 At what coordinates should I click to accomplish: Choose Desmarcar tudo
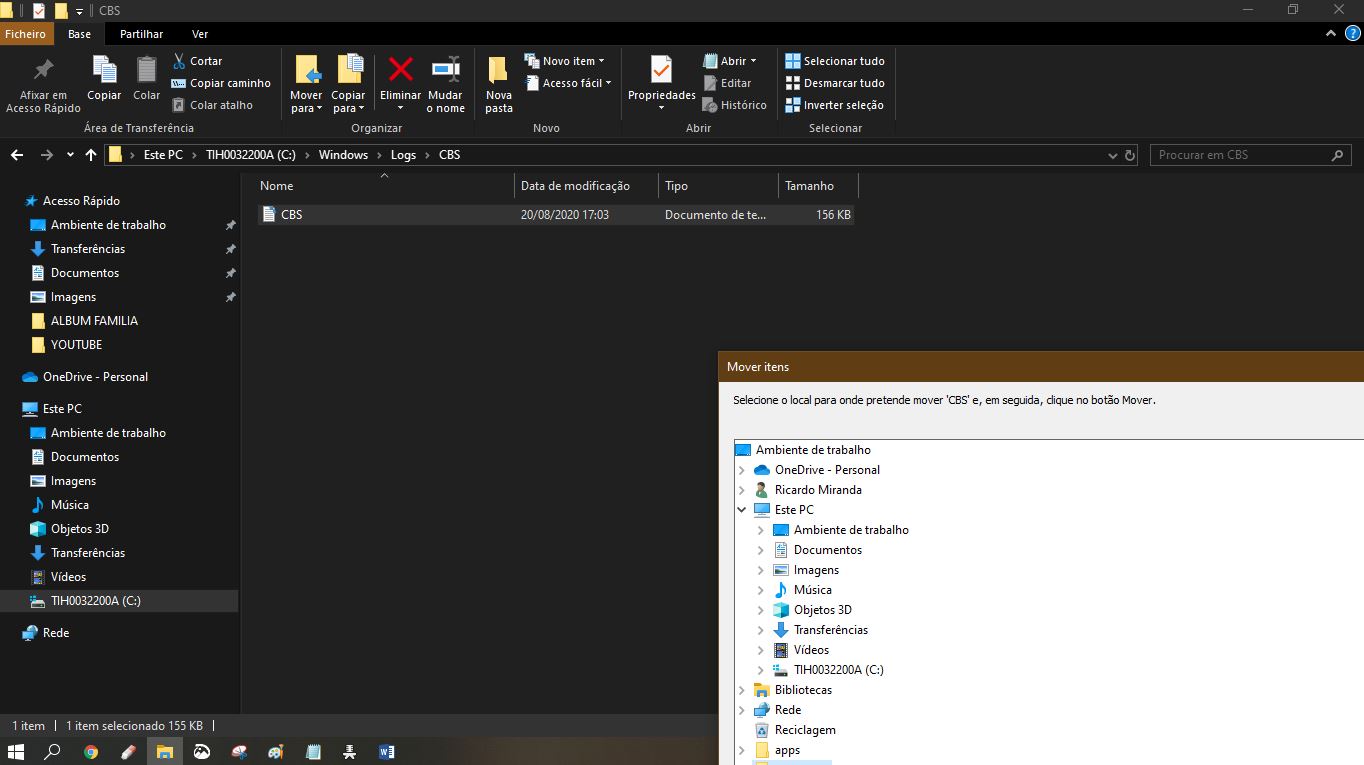835,83
